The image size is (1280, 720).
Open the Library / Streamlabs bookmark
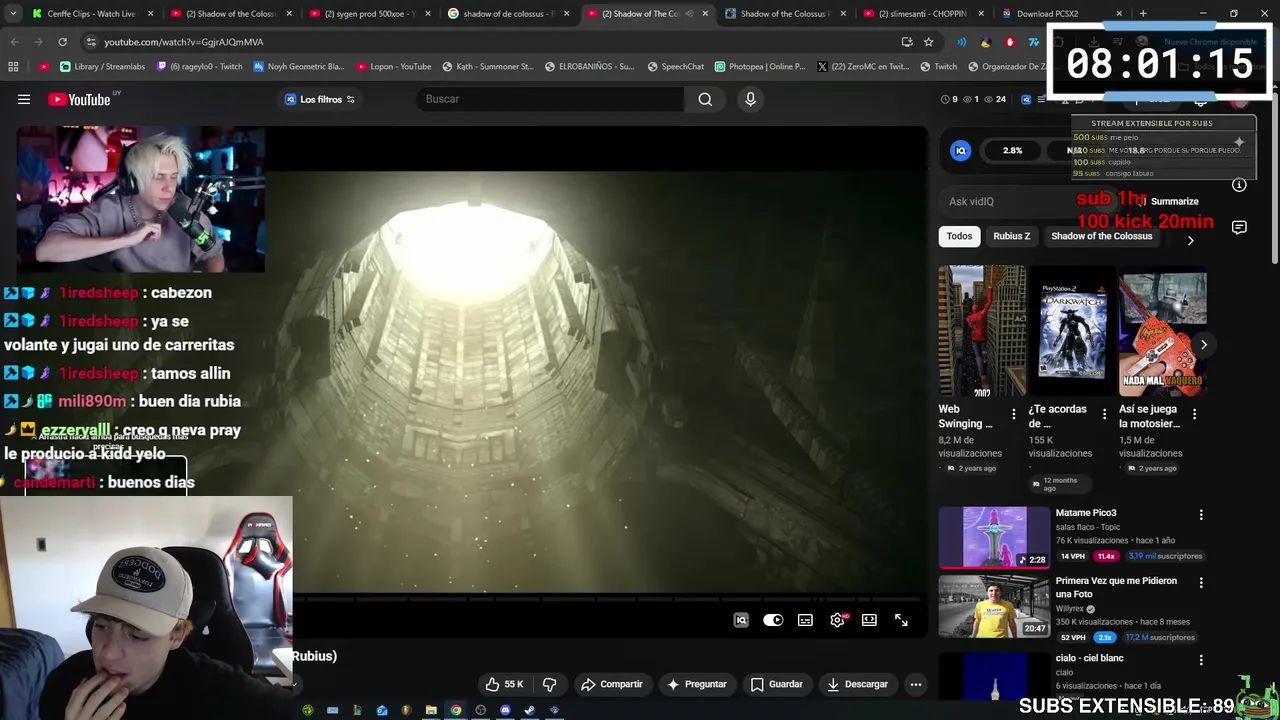coord(103,67)
